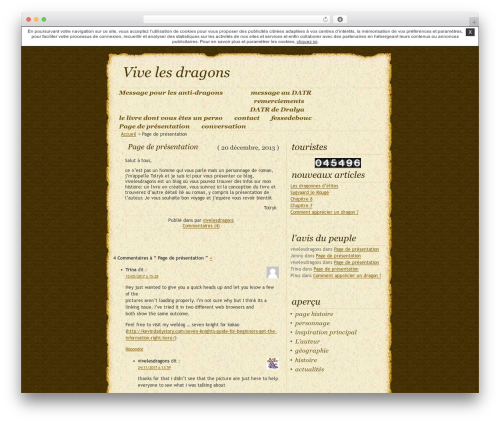Click Trina's gray avatar placeholder

pyautogui.click(x=273, y=272)
